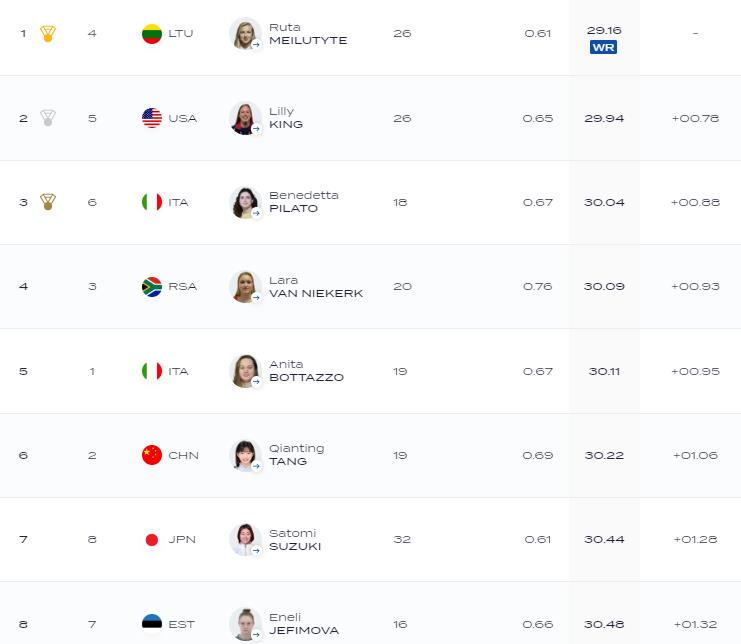Image resolution: width=741 pixels, height=644 pixels.
Task: Click Benedetta Pilato's name link
Action: coord(304,202)
